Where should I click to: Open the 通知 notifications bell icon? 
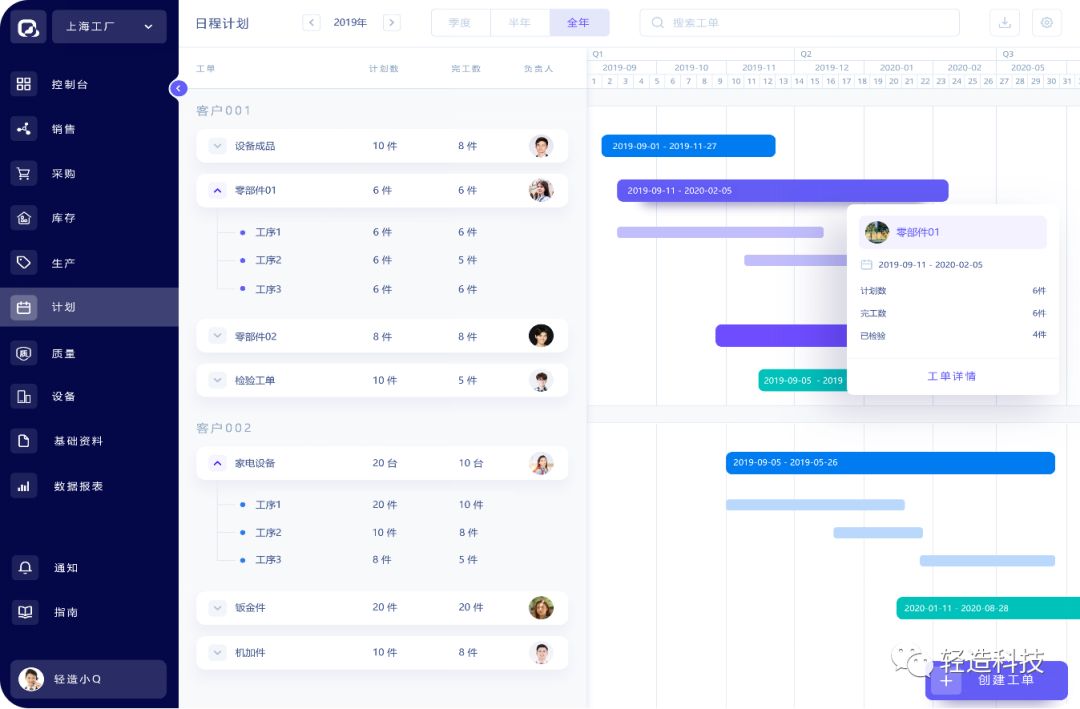24,567
